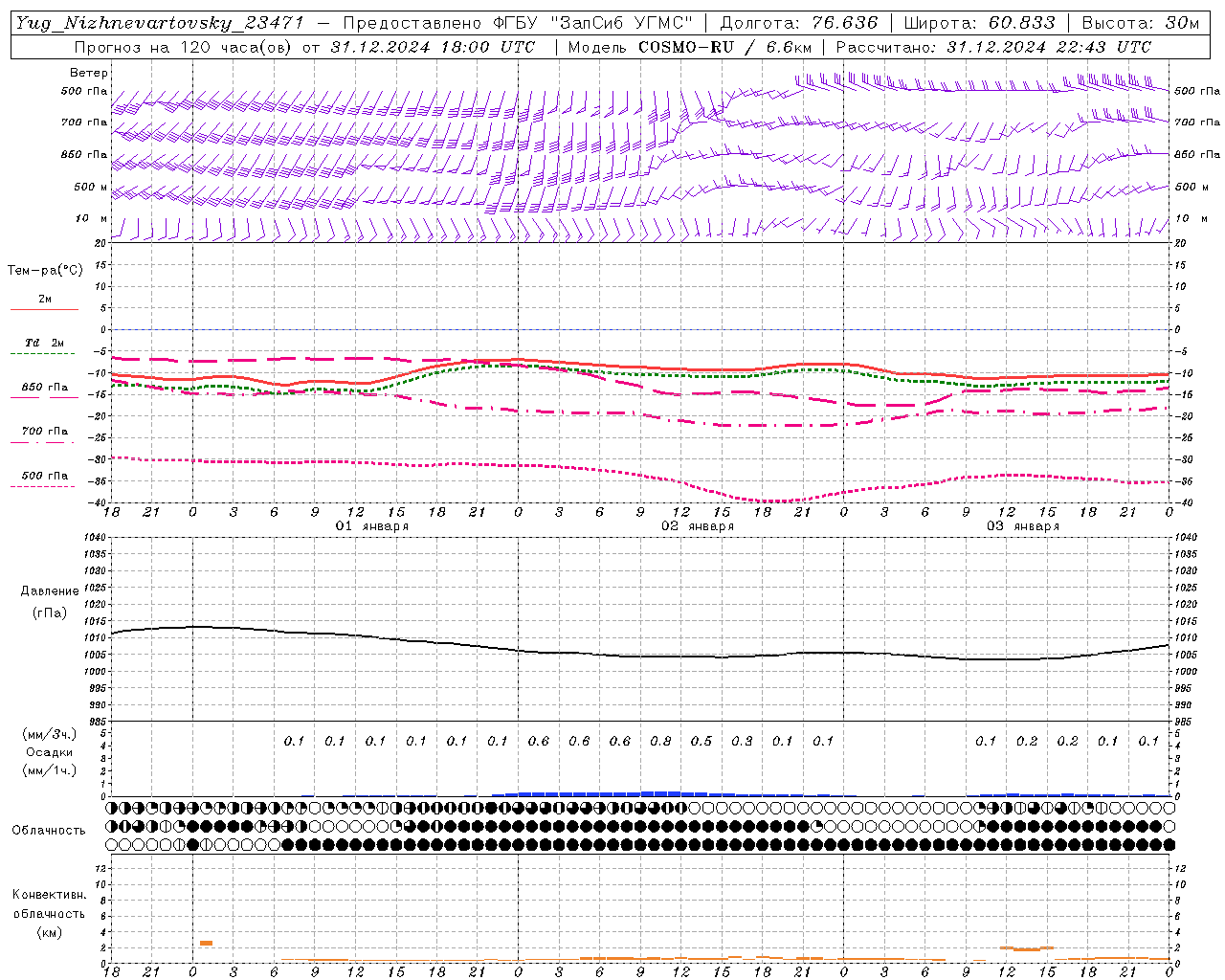Click the 850 гПа entry in temperature legend
Image resolution: width=1225 pixels, height=980 pixels.
point(45,388)
